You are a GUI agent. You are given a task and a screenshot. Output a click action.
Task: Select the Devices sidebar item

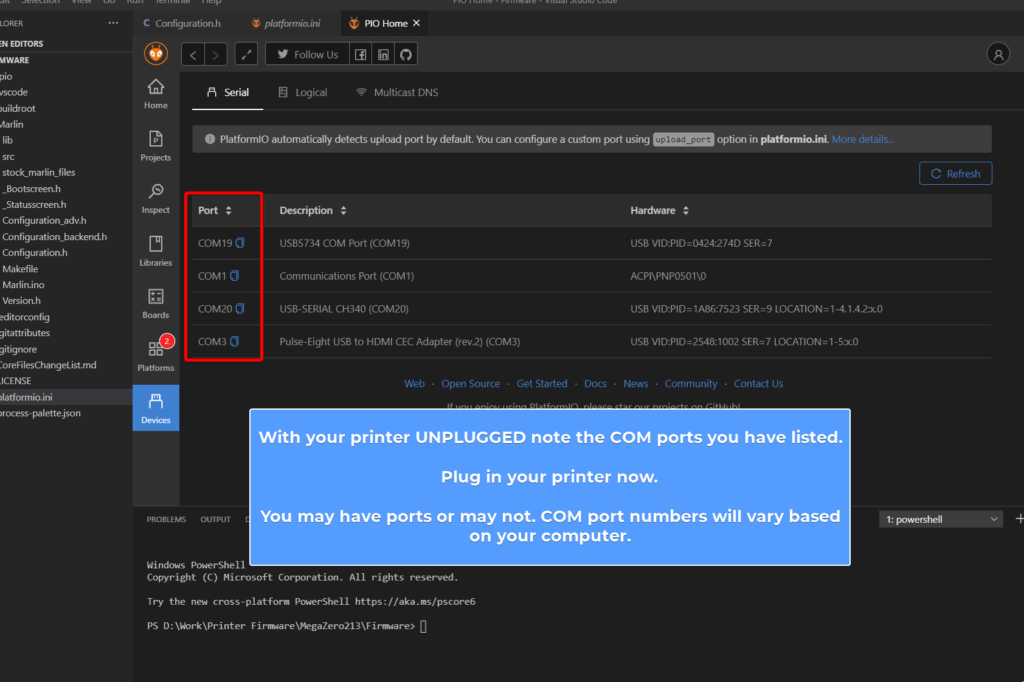click(155, 408)
